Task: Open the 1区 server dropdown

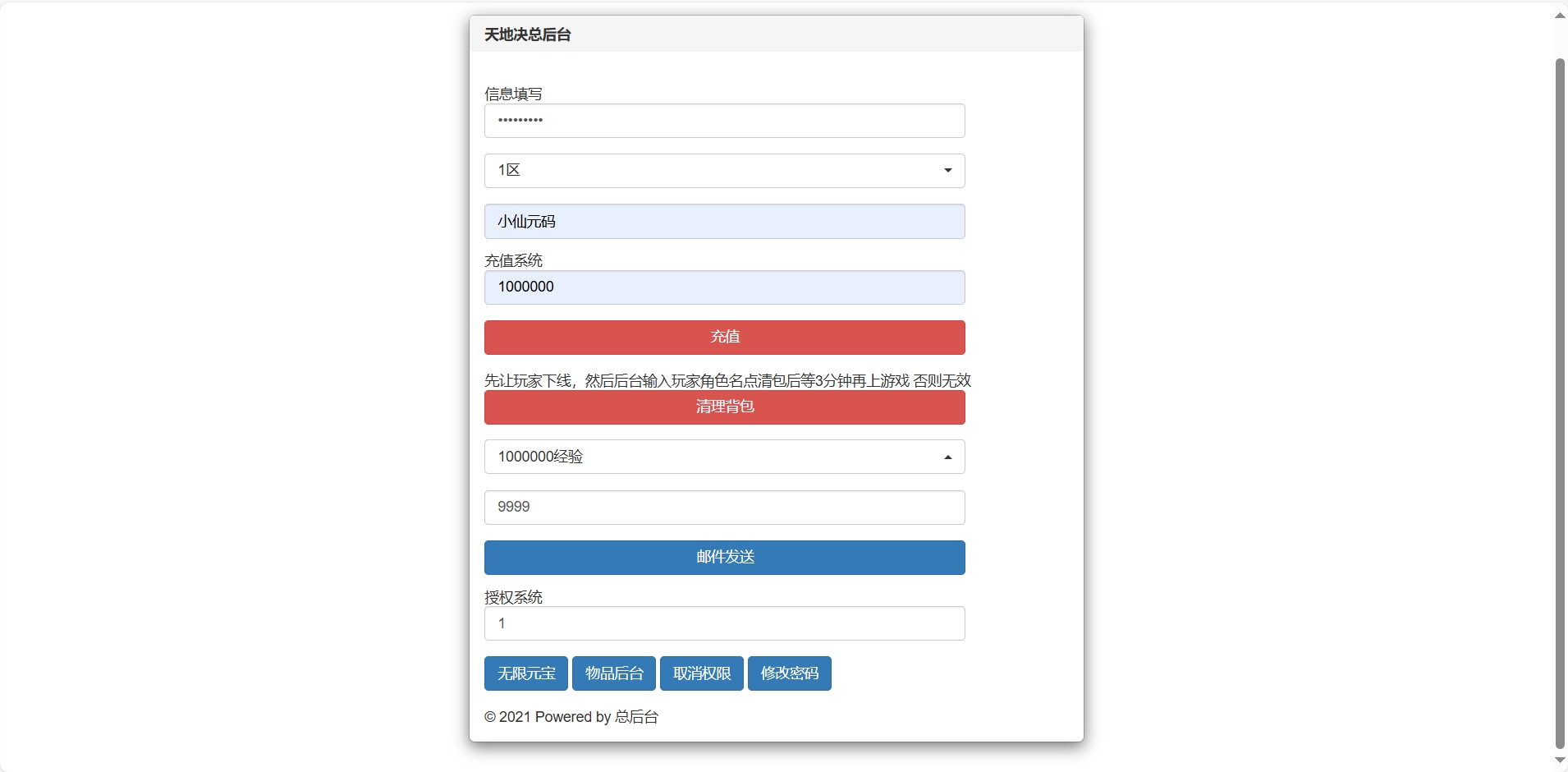Action: point(724,171)
